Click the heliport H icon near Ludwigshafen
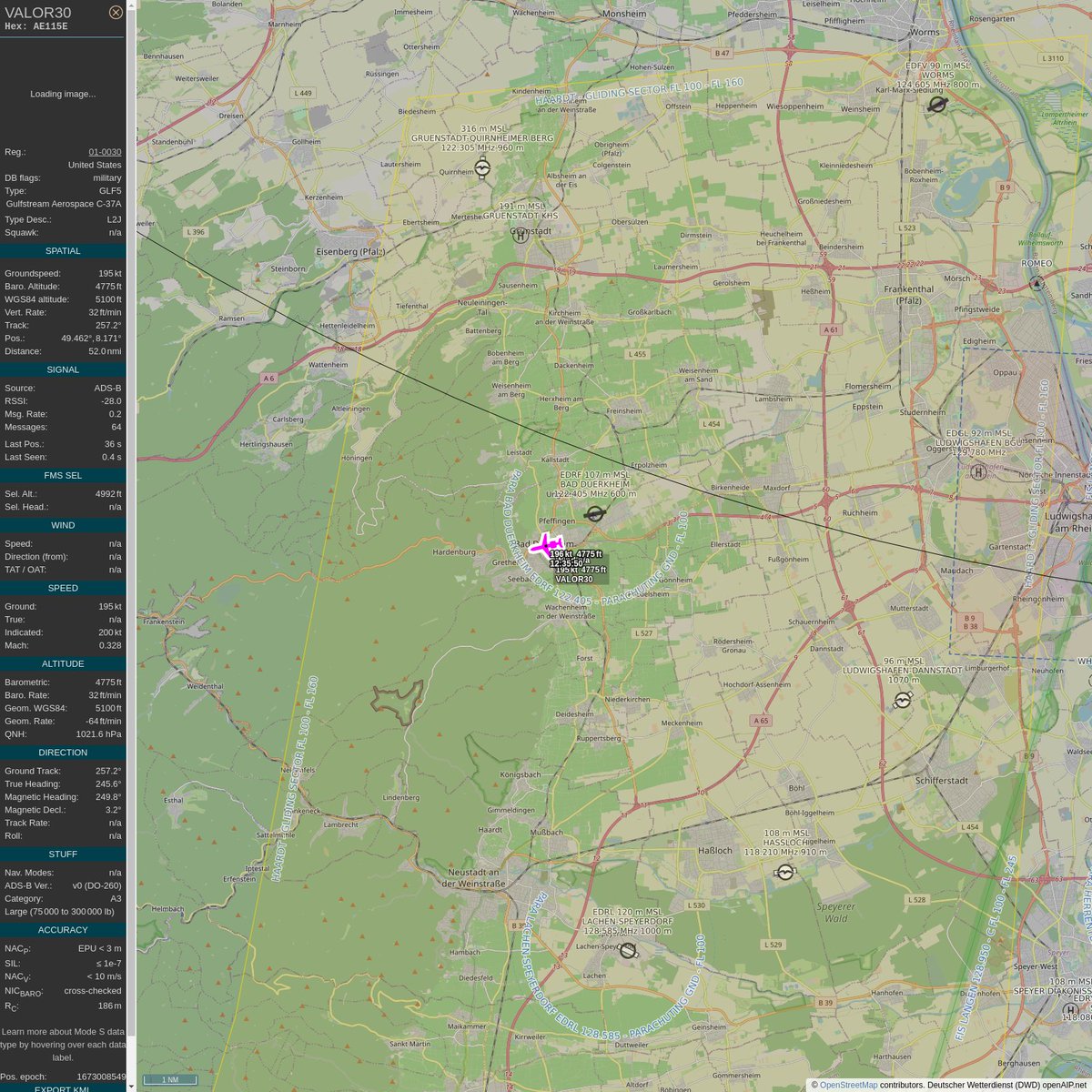Image resolution: width=1092 pixels, height=1092 pixels. click(976, 472)
